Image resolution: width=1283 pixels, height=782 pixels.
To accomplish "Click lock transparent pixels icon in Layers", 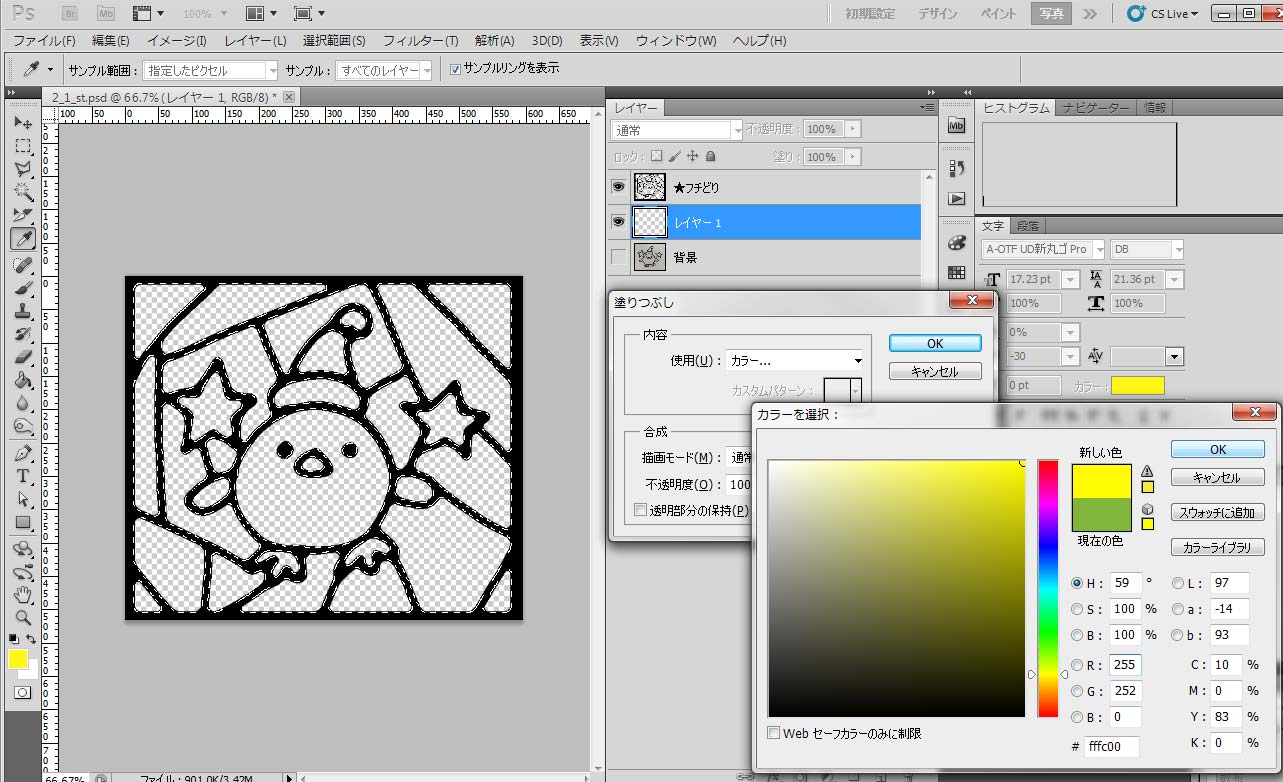I will (x=656, y=156).
